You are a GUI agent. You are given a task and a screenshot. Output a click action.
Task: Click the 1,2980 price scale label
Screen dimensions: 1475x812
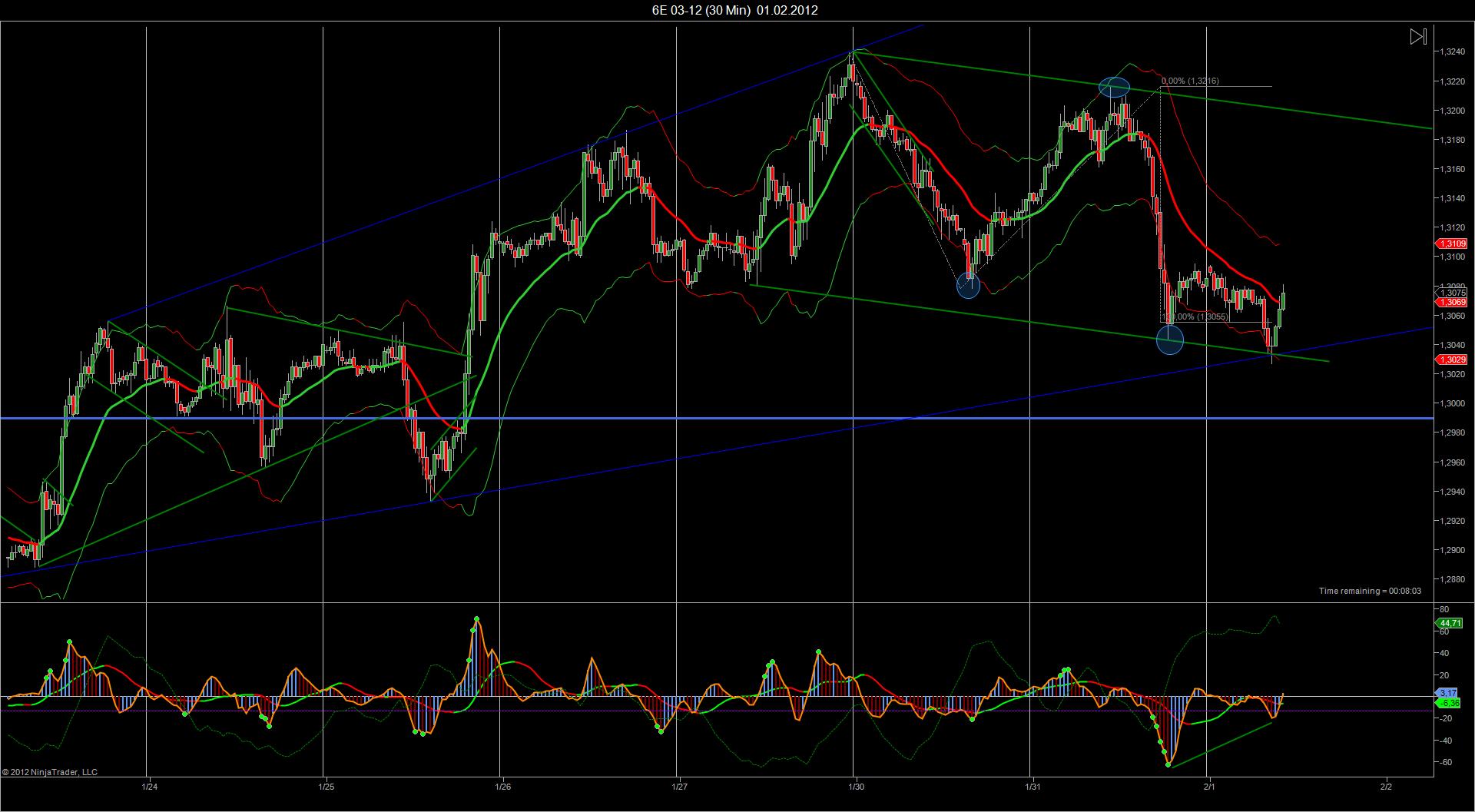click(1453, 433)
